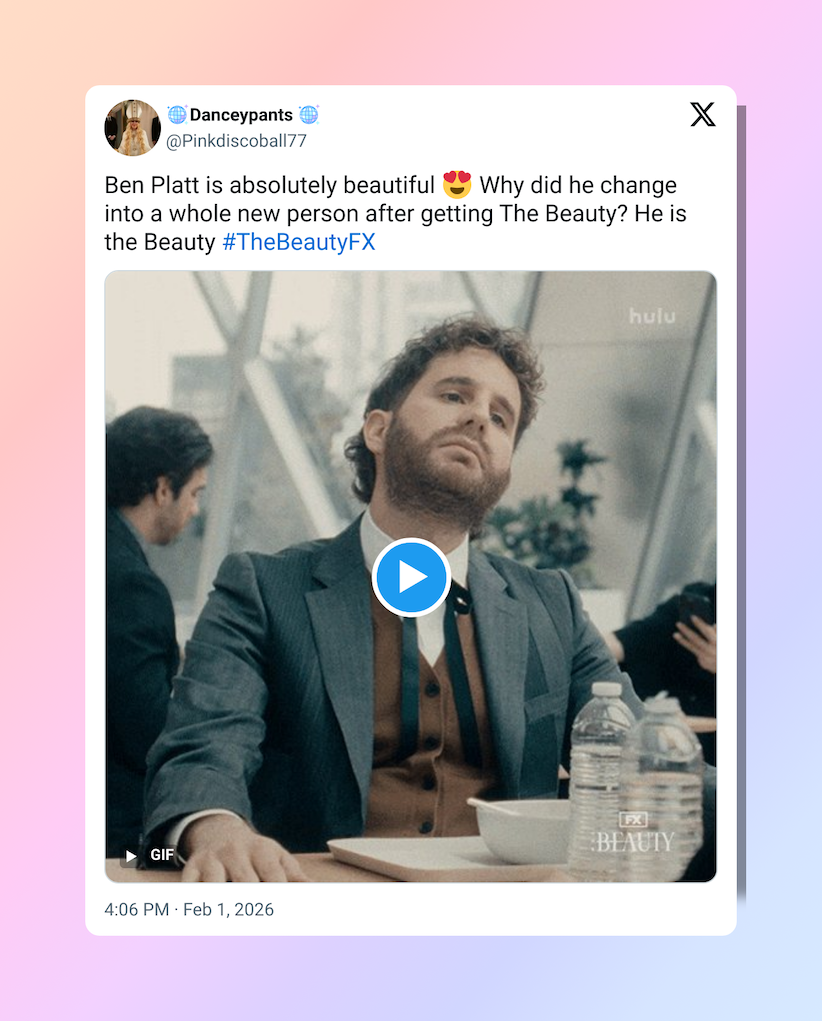Click the hulu watermark on the video
This screenshot has height=1021, width=822.
652,316
